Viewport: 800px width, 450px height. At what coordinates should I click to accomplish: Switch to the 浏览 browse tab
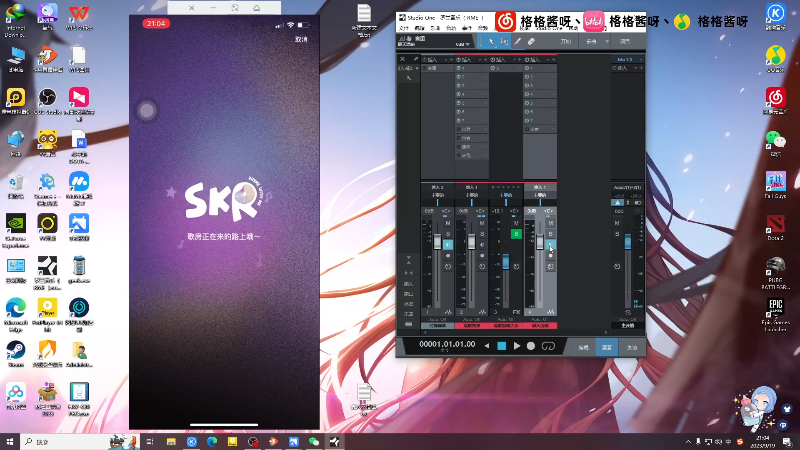(632, 347)
